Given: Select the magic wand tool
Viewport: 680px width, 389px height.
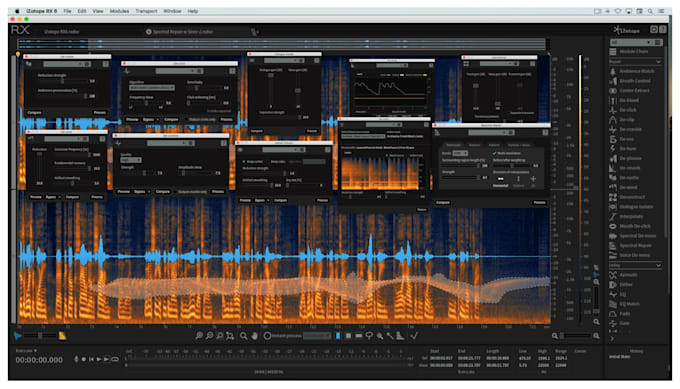Looking at the screenshot, I should tap(390, 336).
